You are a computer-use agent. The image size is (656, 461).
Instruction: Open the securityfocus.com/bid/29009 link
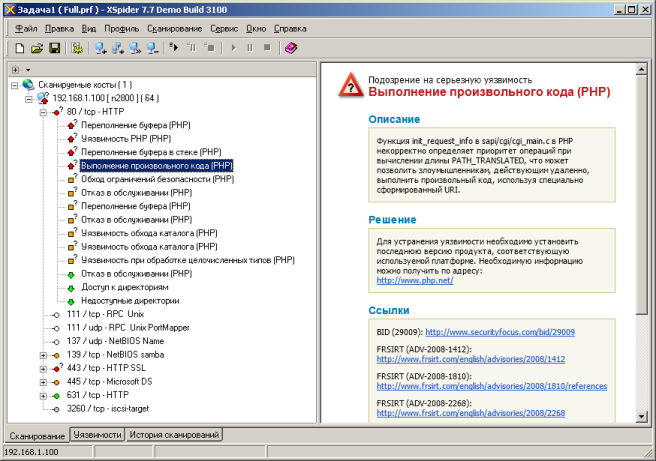click(500, 332)
